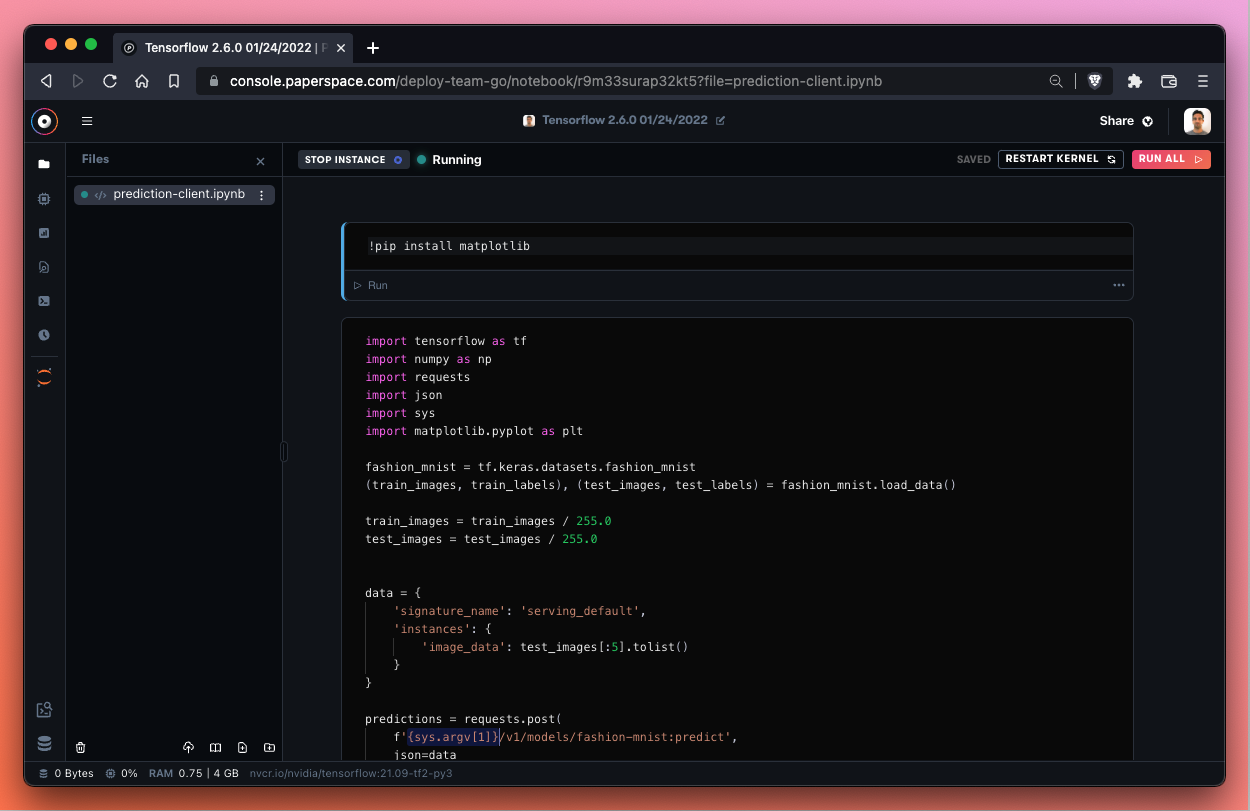The width and height of the screenshot is (1250, 811).
Task: Click the panel divider collapse handle
Action: 284,452
